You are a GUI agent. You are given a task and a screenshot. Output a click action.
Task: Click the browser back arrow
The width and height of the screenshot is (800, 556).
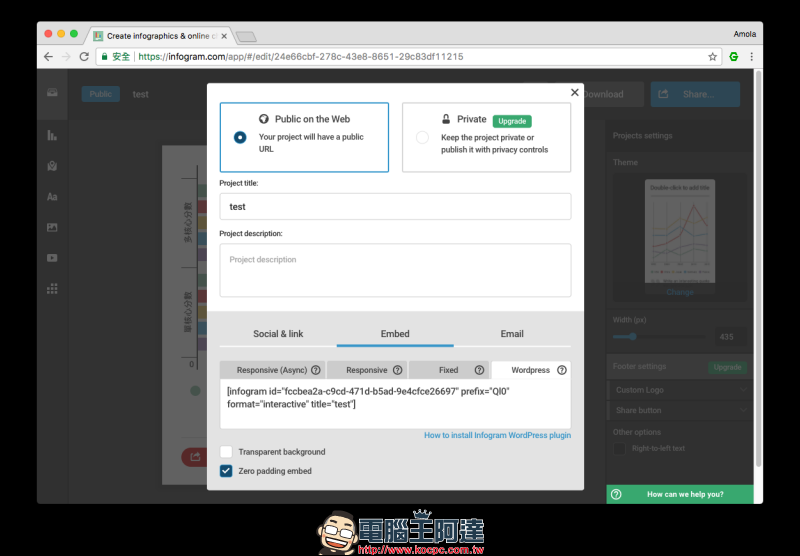click(48, 57)
